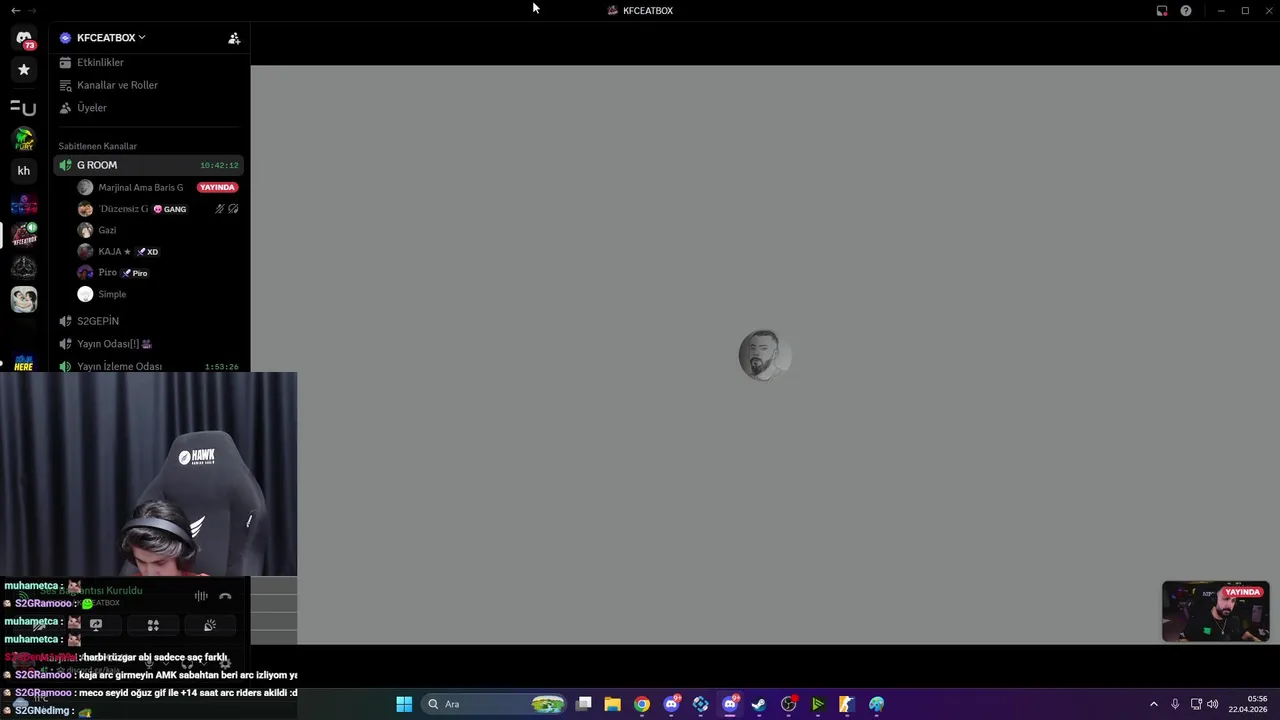
Task: Open Discord inbox icon in title bar
Action: tap(1162, 11)
